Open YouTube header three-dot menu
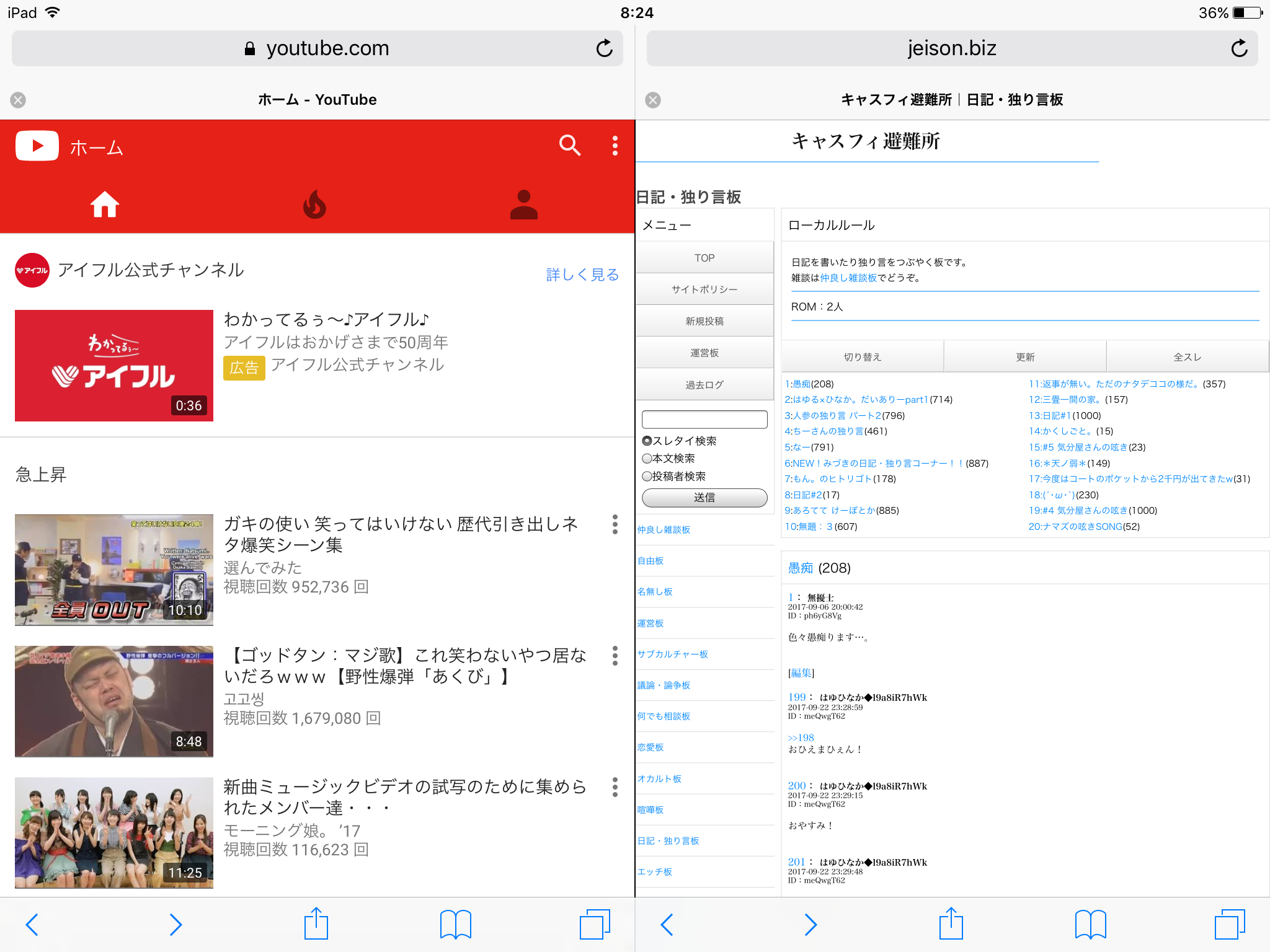Viewport: 1270px width, 952px height. coord(615,146)
